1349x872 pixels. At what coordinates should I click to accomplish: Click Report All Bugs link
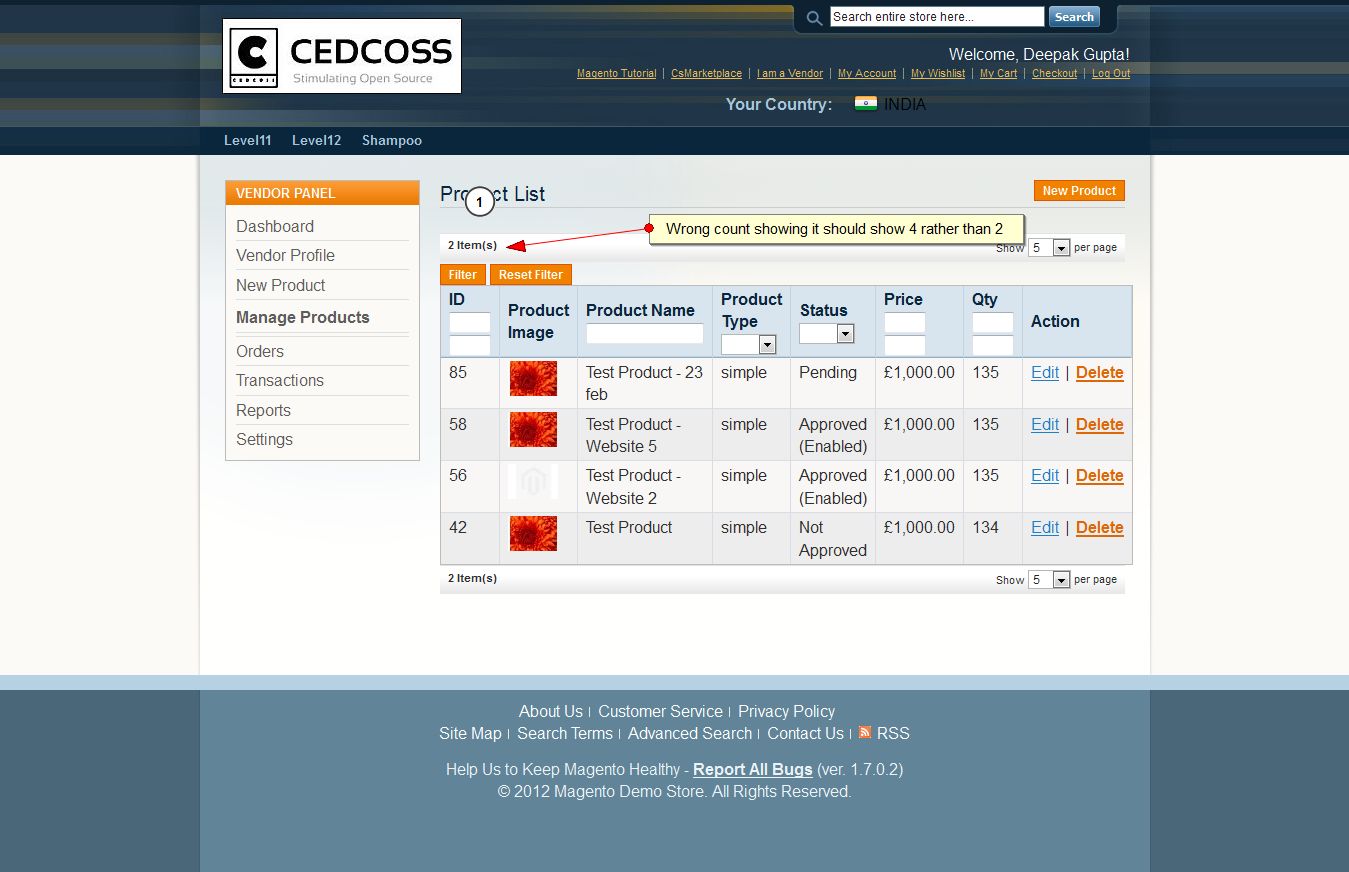(x=752, y=769)
